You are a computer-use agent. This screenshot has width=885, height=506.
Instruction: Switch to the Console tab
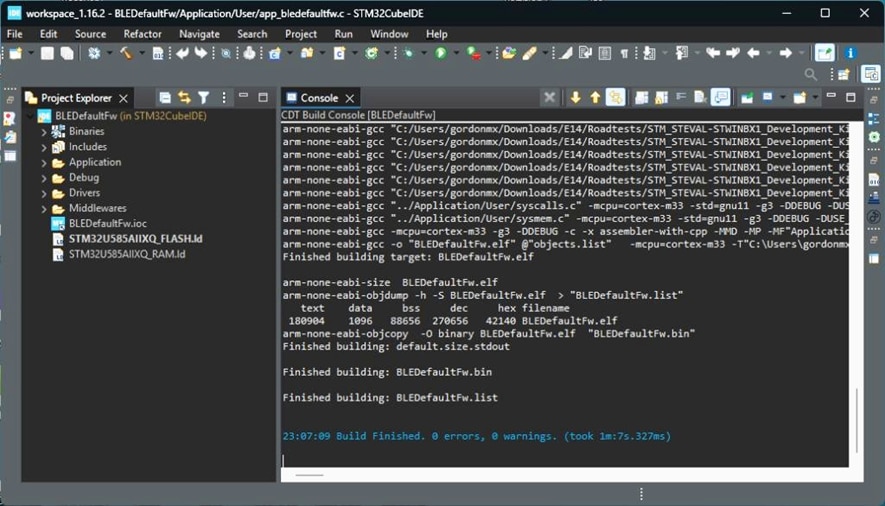[x=318, y=98]
